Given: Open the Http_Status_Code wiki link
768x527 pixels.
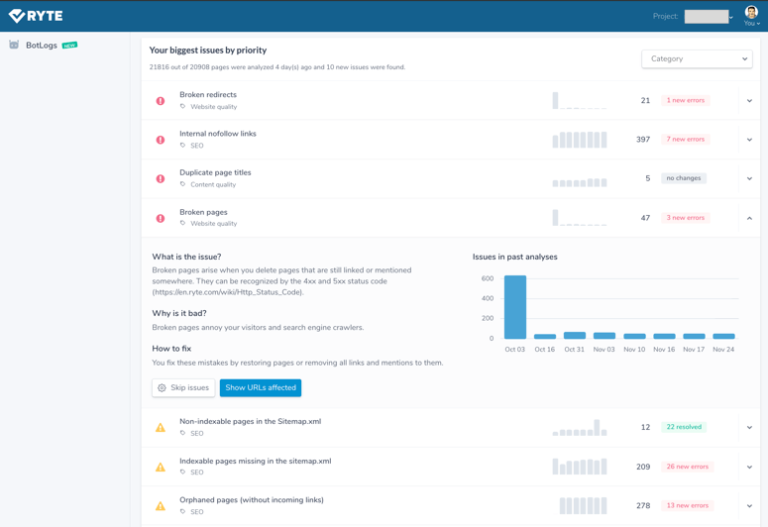Looking at the screenshot, I should (x=228, y=292).
